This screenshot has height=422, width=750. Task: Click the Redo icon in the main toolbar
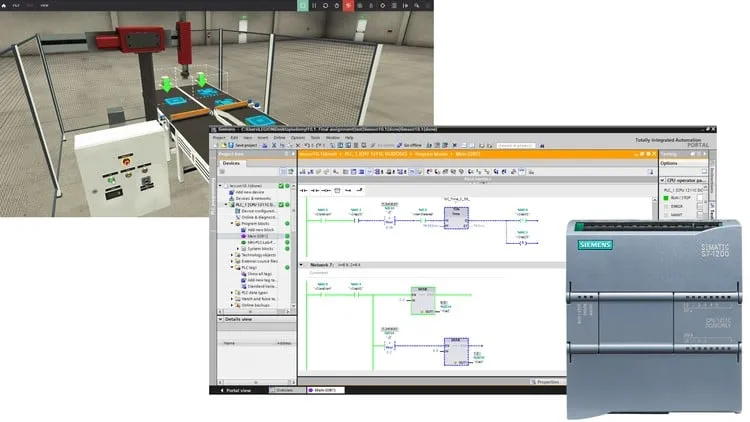[x=319, y=145]
